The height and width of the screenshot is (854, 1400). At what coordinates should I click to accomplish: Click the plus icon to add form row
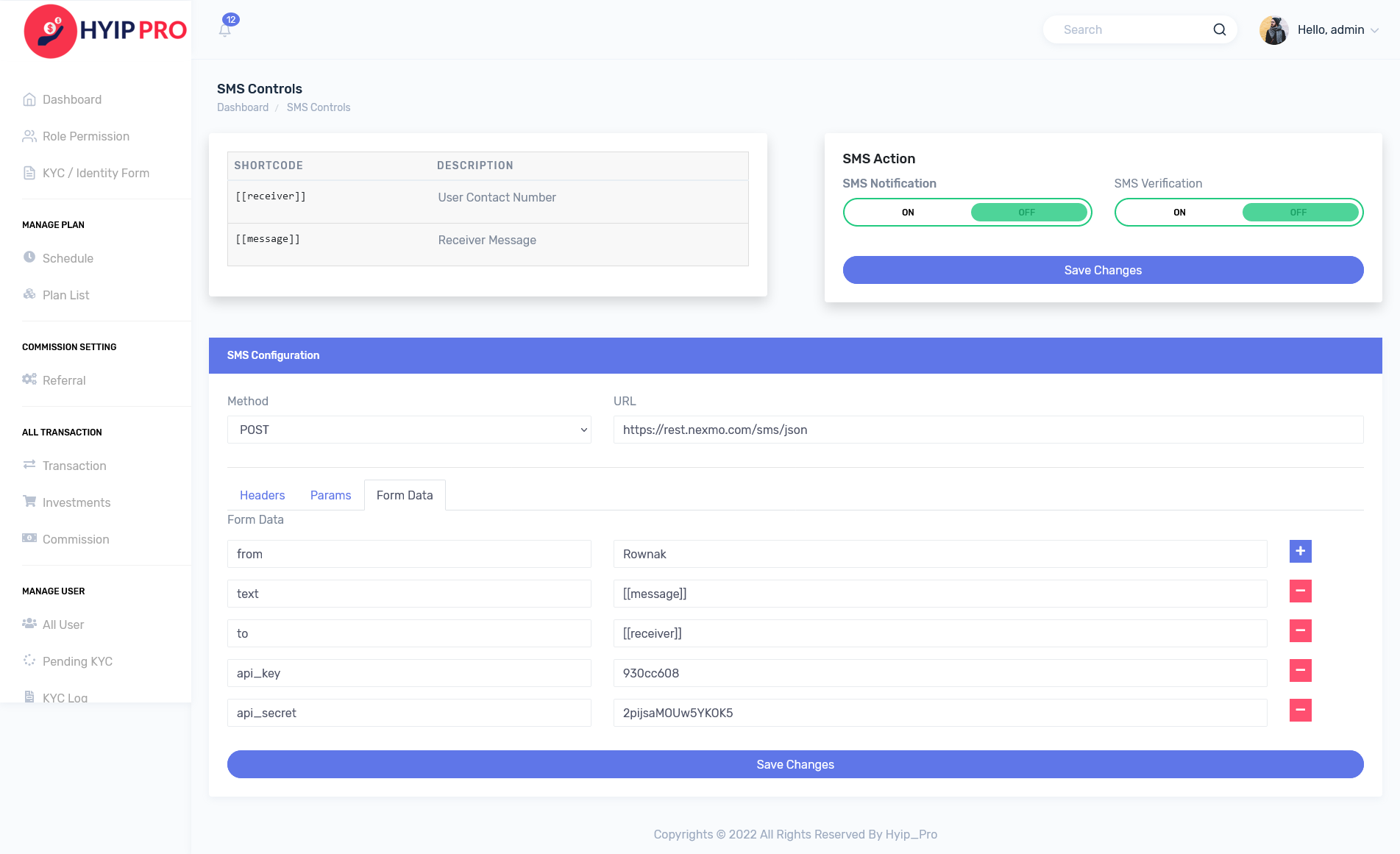(x=1300, y=551)
